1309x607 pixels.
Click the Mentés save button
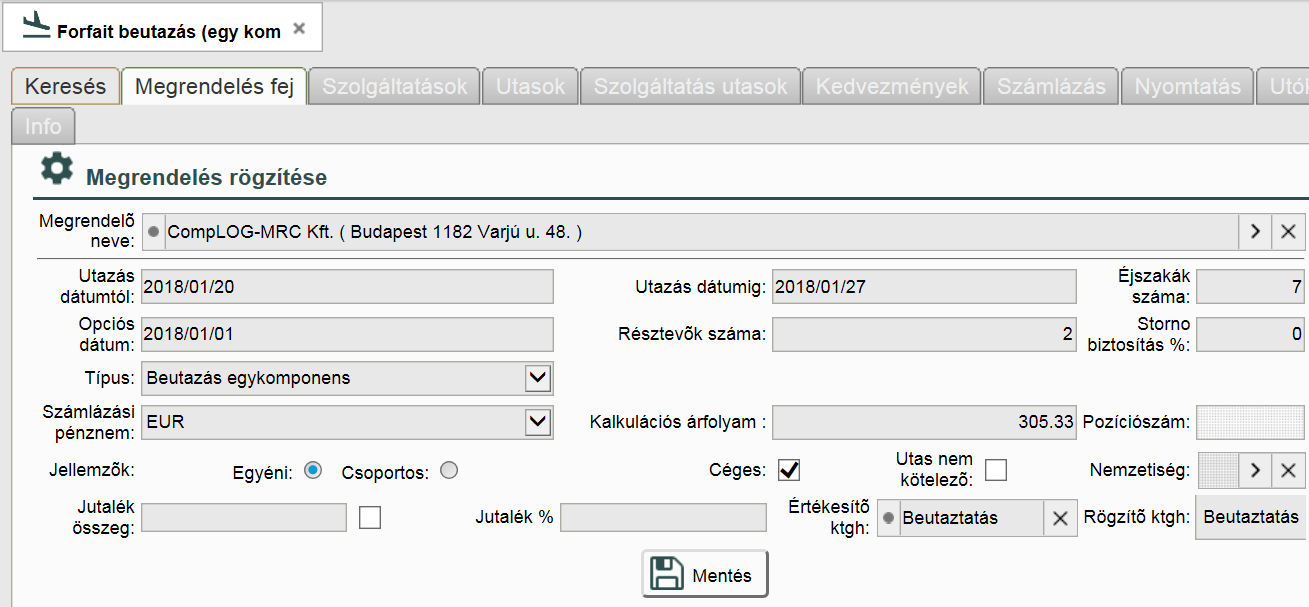704,574
